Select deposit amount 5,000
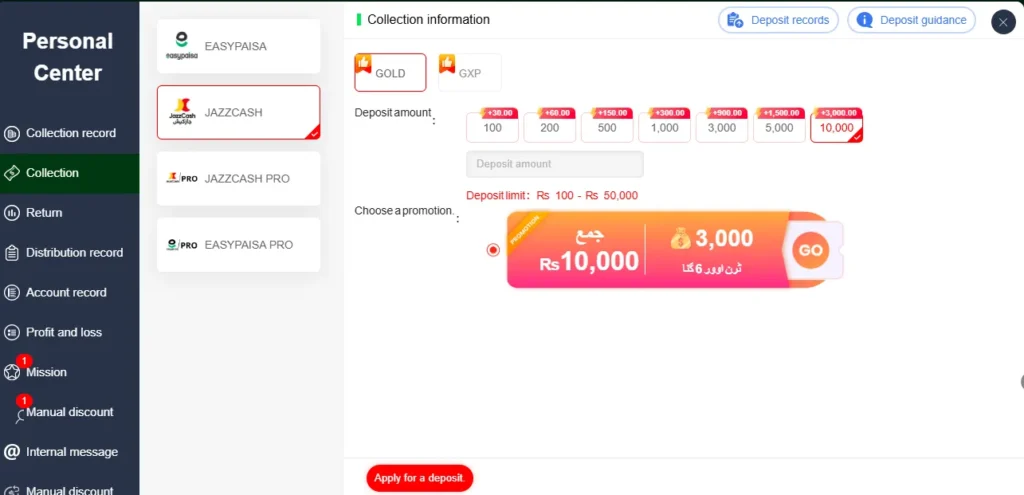1024x495 pixels. click(779, 127)
